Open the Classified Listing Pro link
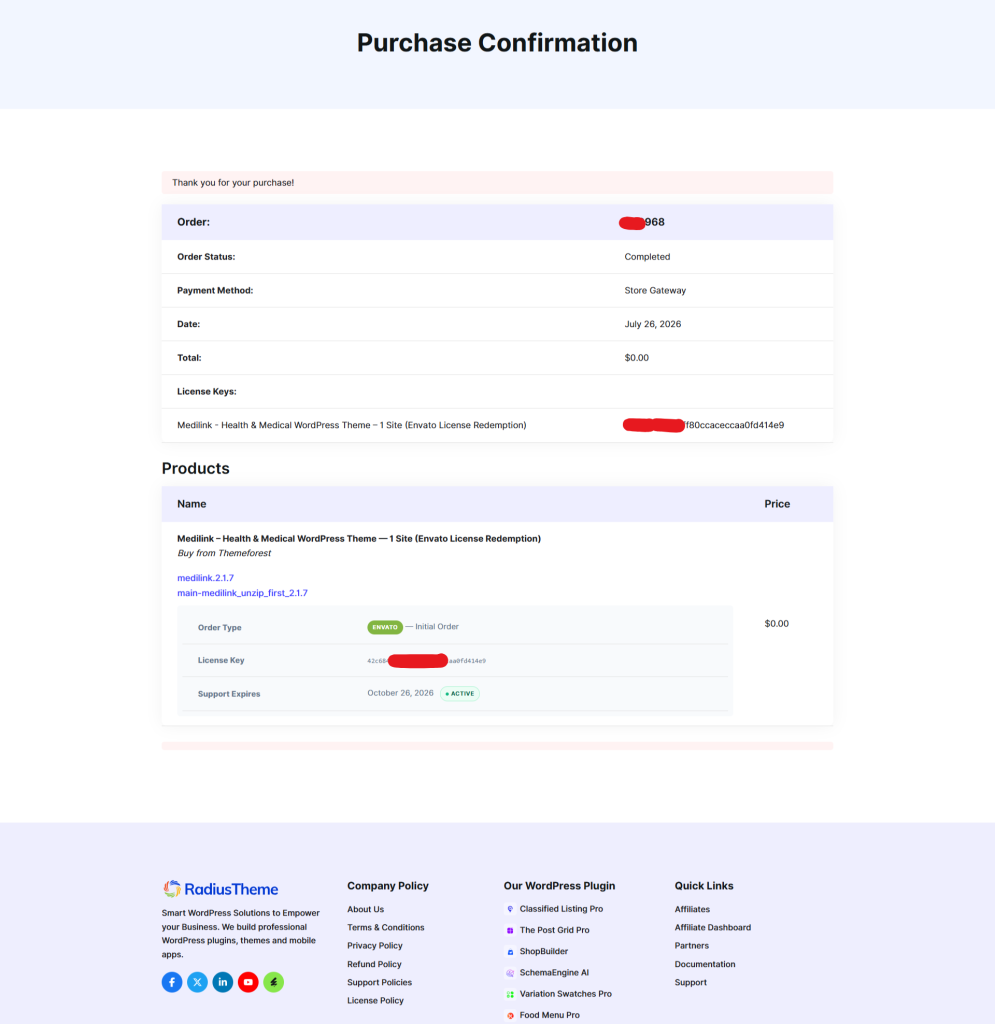995x1024 pixels. point(561,909)
